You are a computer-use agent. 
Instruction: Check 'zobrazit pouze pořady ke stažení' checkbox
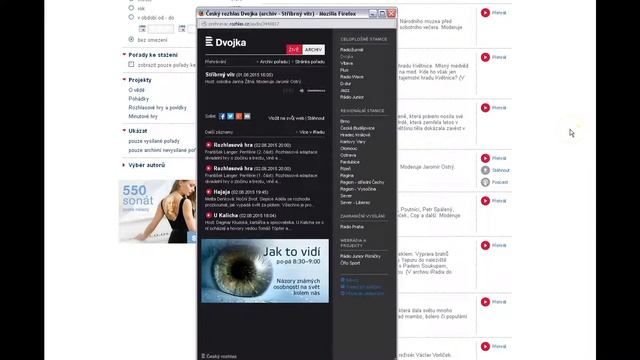(x=131, y=64)
